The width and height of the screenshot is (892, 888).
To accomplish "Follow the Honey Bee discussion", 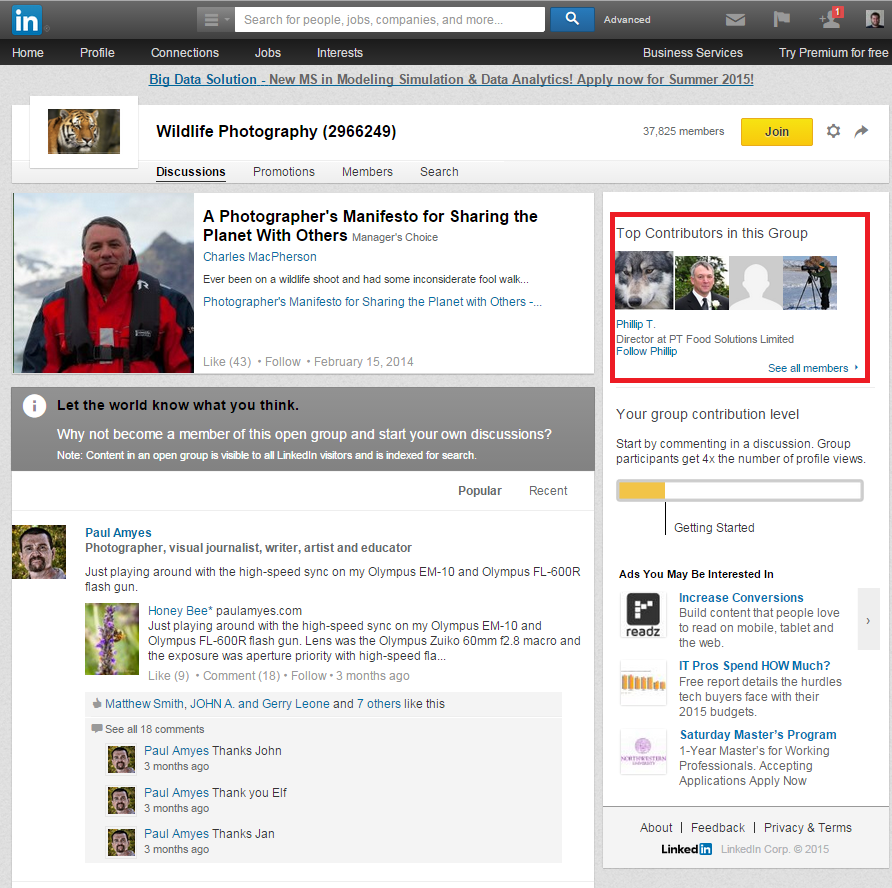I will [309, 676].
